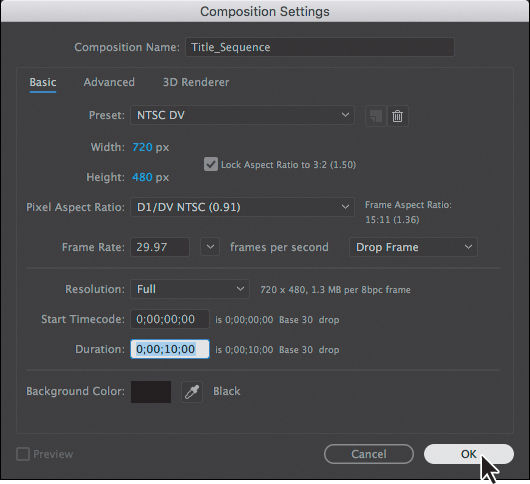Toggle Lock Aspect Ratio to 3:2 checkbox
530x484 pixels.
(x=211, y=164)
